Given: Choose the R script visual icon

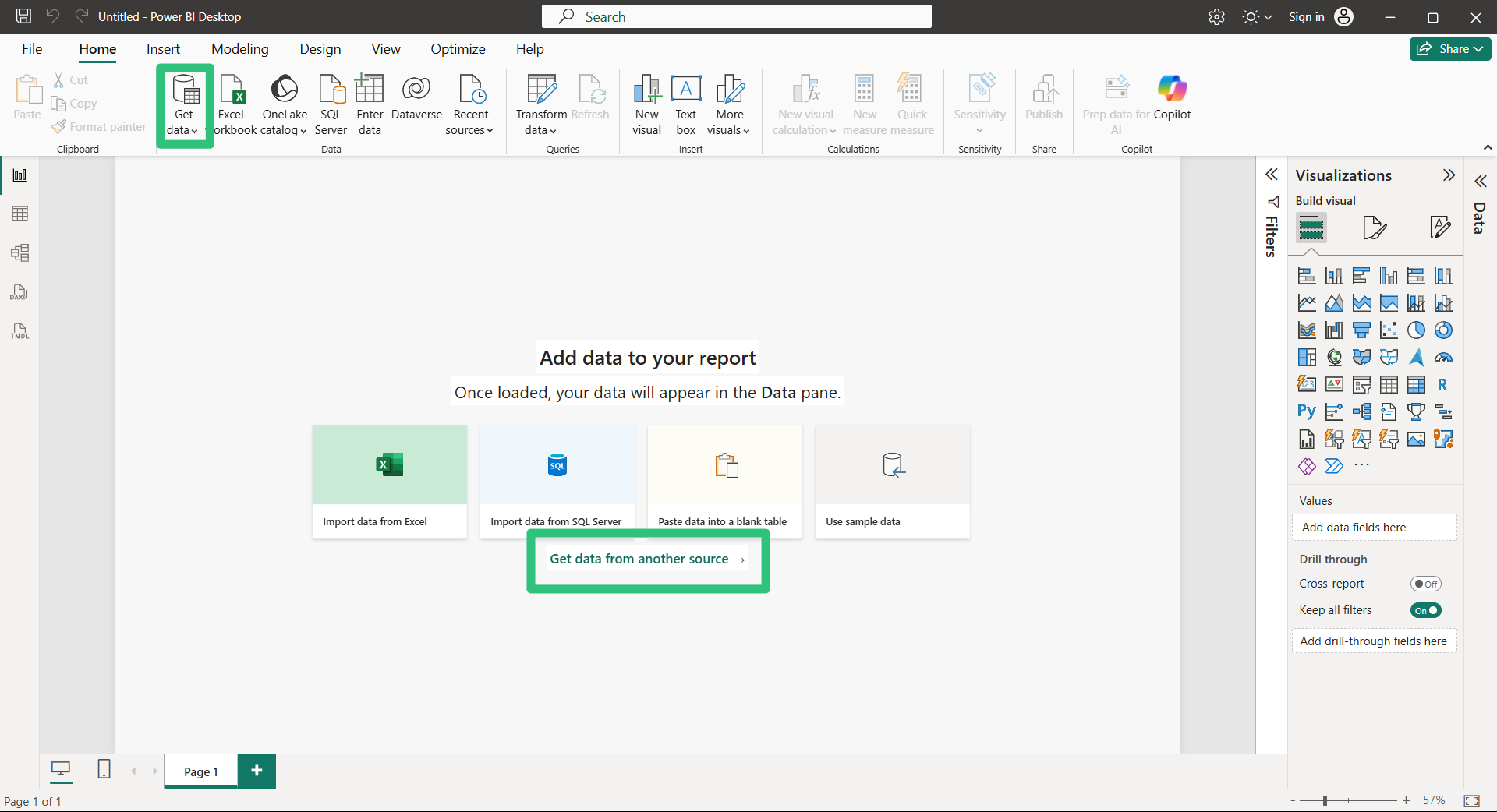Looking at the screenshot, I should [1443, 385].
